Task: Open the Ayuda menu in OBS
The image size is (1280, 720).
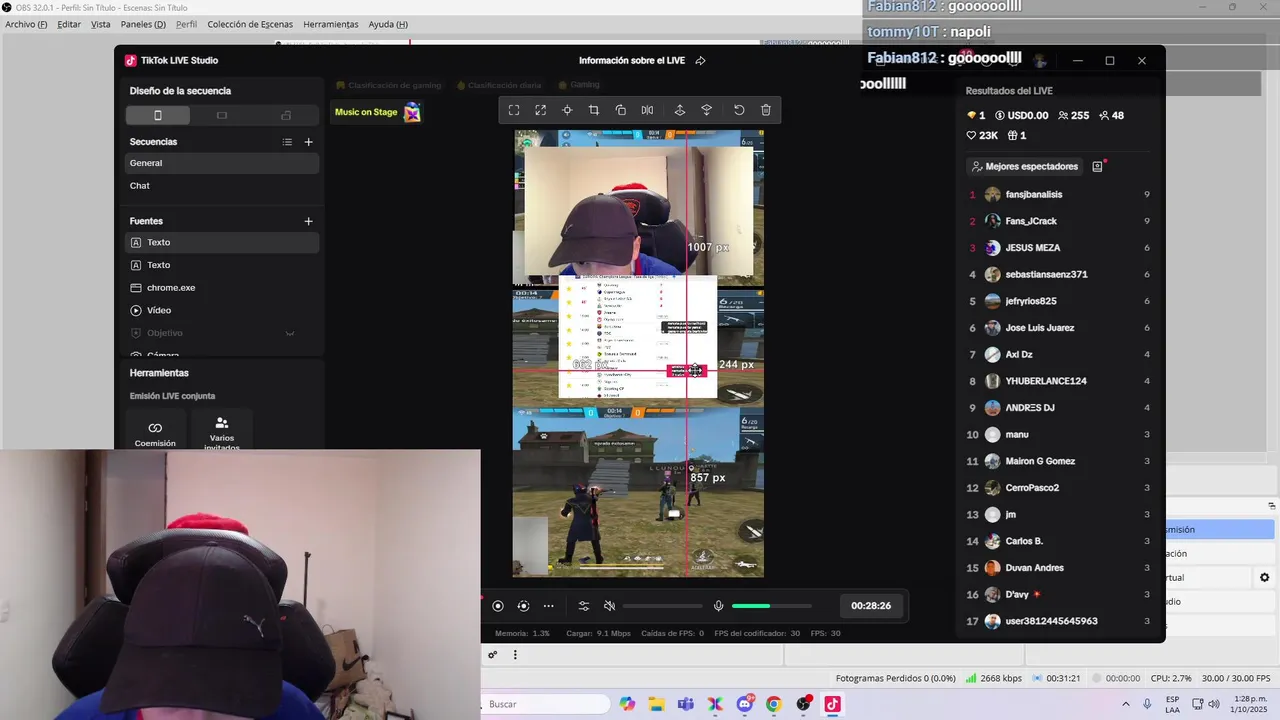Action: click(388, 24)
